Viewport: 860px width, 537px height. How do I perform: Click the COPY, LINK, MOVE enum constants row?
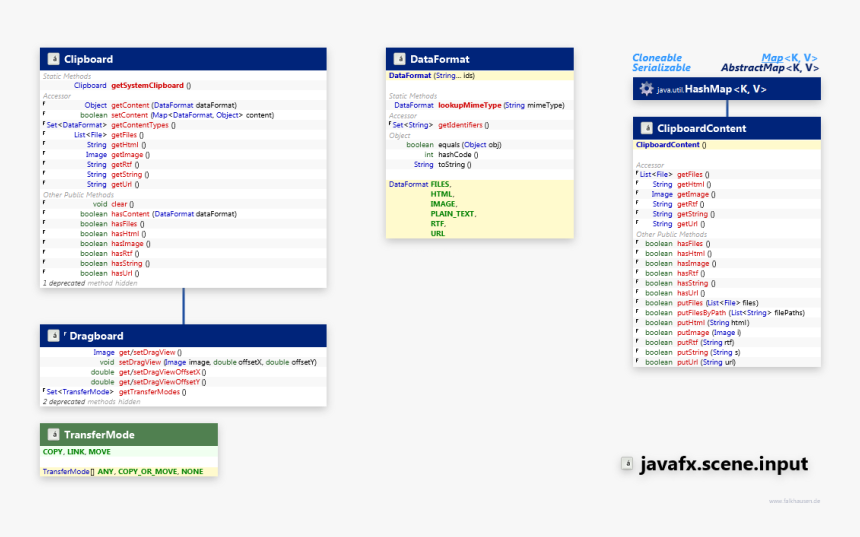(129, 452)
